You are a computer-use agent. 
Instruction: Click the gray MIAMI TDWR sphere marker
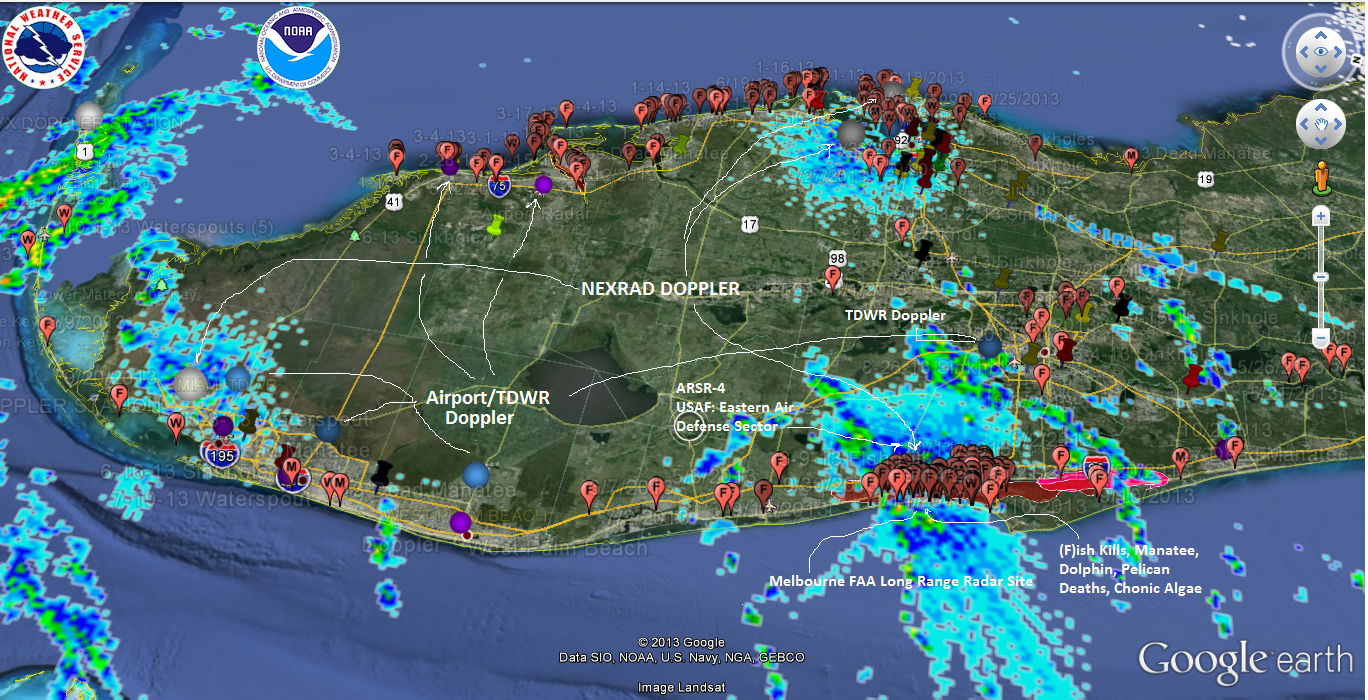[190, 383]
